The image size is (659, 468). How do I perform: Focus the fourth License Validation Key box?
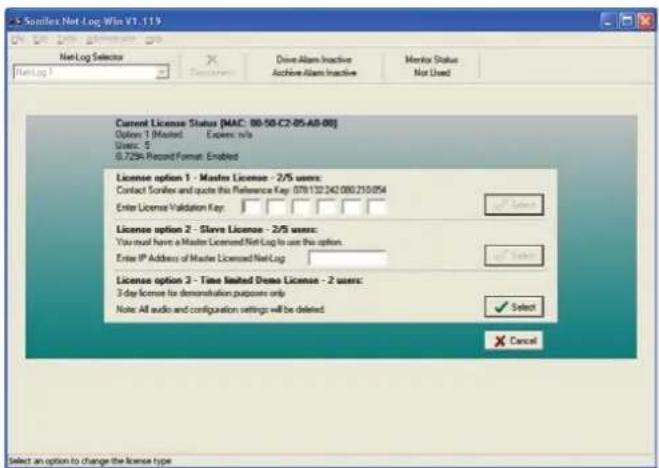[326, 207]
